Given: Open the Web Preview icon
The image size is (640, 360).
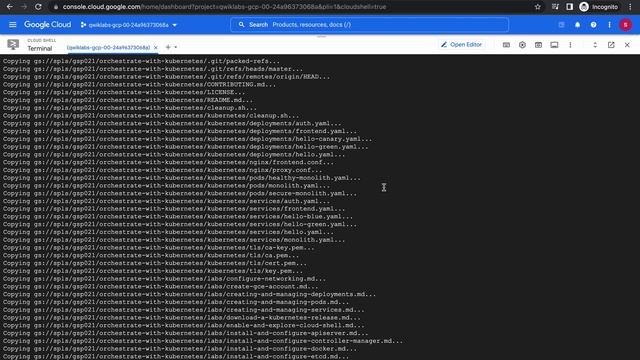Looking at the screenshot, I should point(538,45).
